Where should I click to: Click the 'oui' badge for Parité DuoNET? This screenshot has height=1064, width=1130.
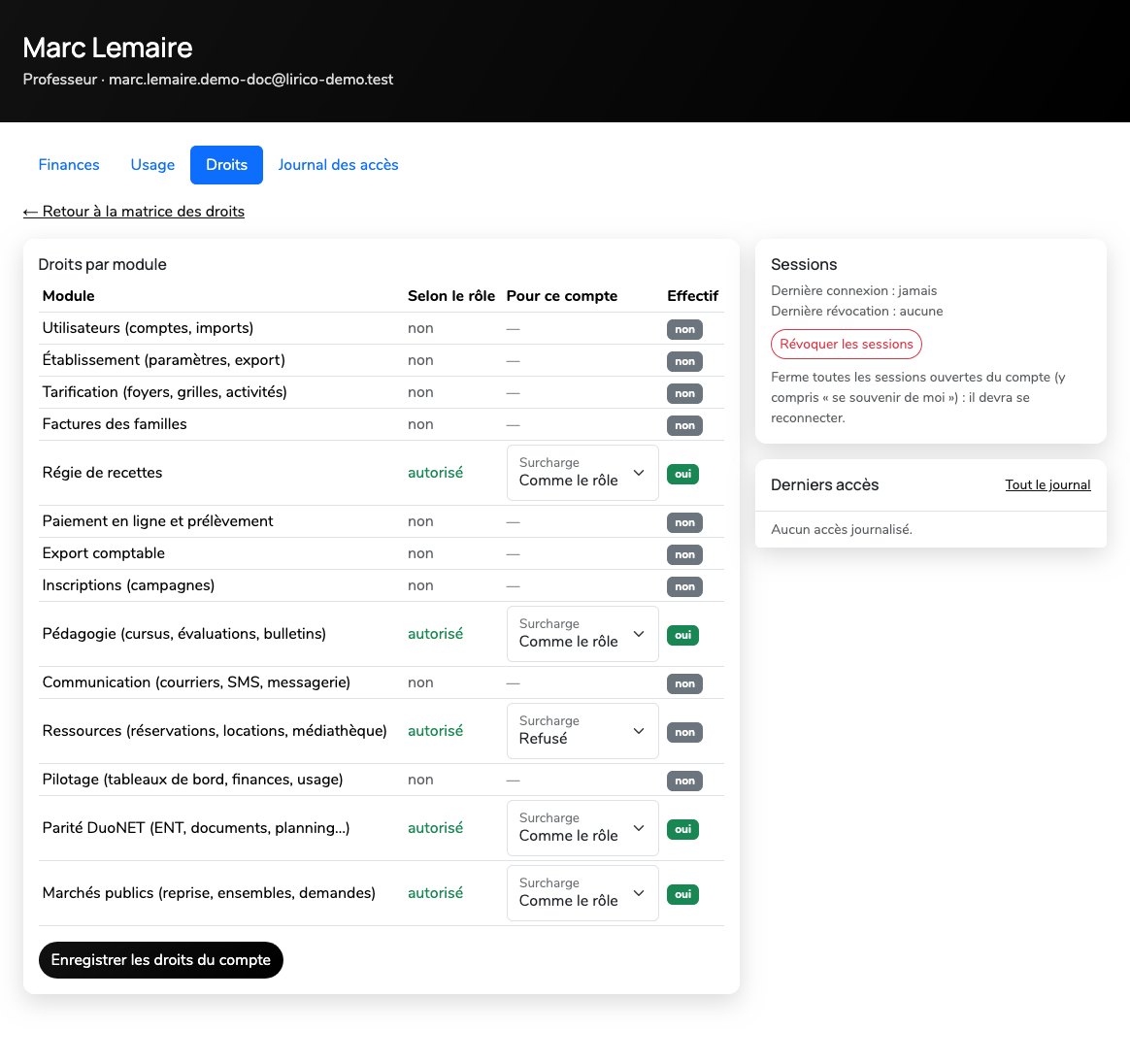click(x=682, y=830)
